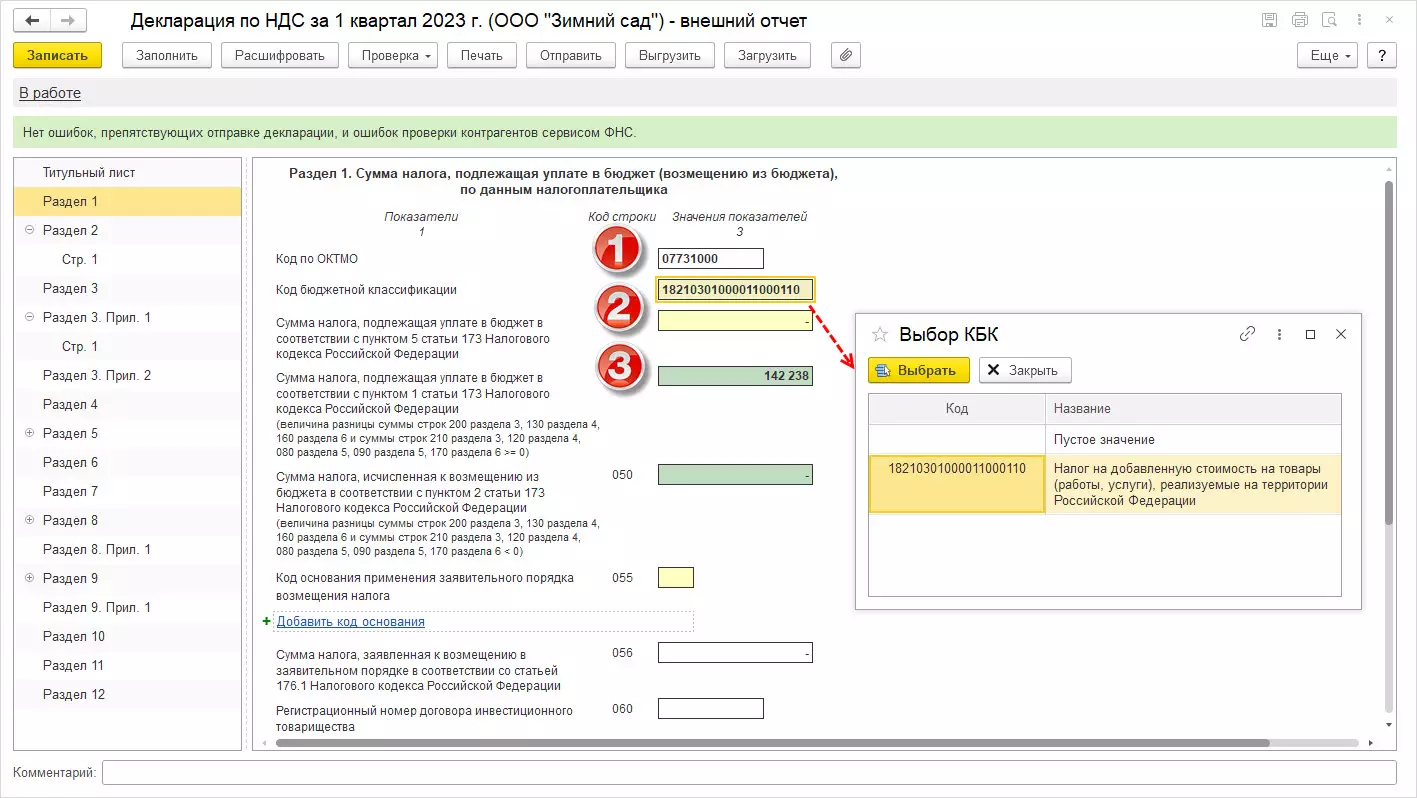This screenshot has width=1417, height=798.
Task: Collapse the Раздел 2 node
Action: tap(29, 230)
